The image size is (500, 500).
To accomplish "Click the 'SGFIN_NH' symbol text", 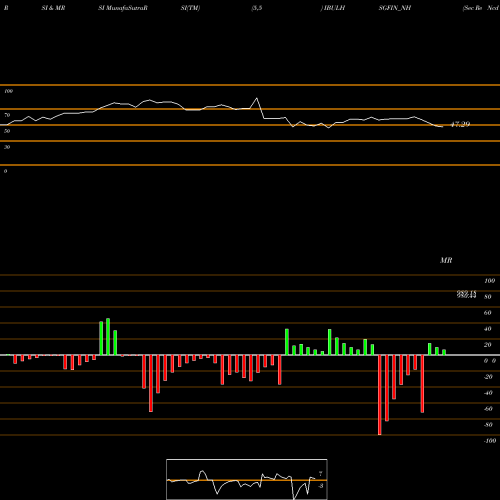I will point(395,8).
